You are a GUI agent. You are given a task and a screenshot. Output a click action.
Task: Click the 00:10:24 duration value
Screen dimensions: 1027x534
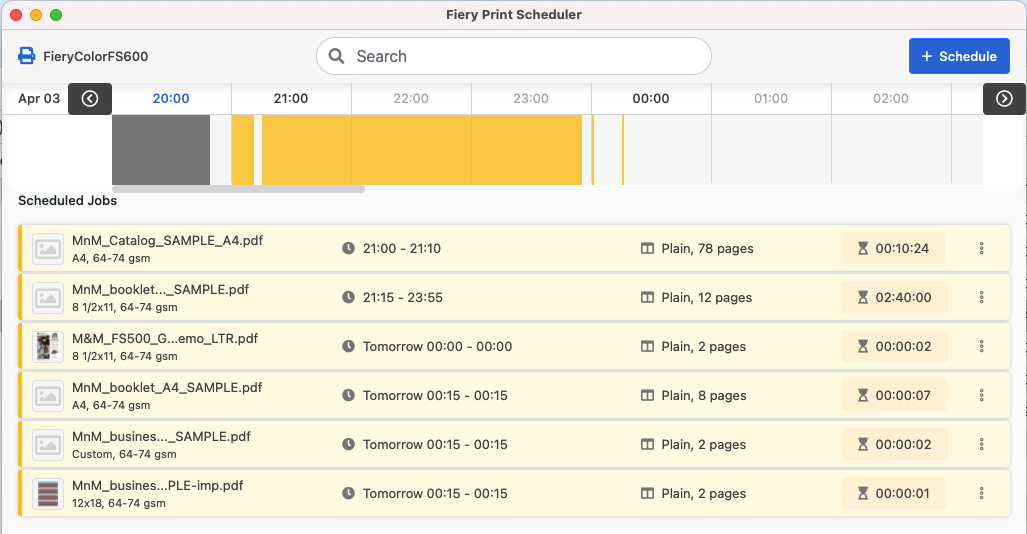(902, 248)
